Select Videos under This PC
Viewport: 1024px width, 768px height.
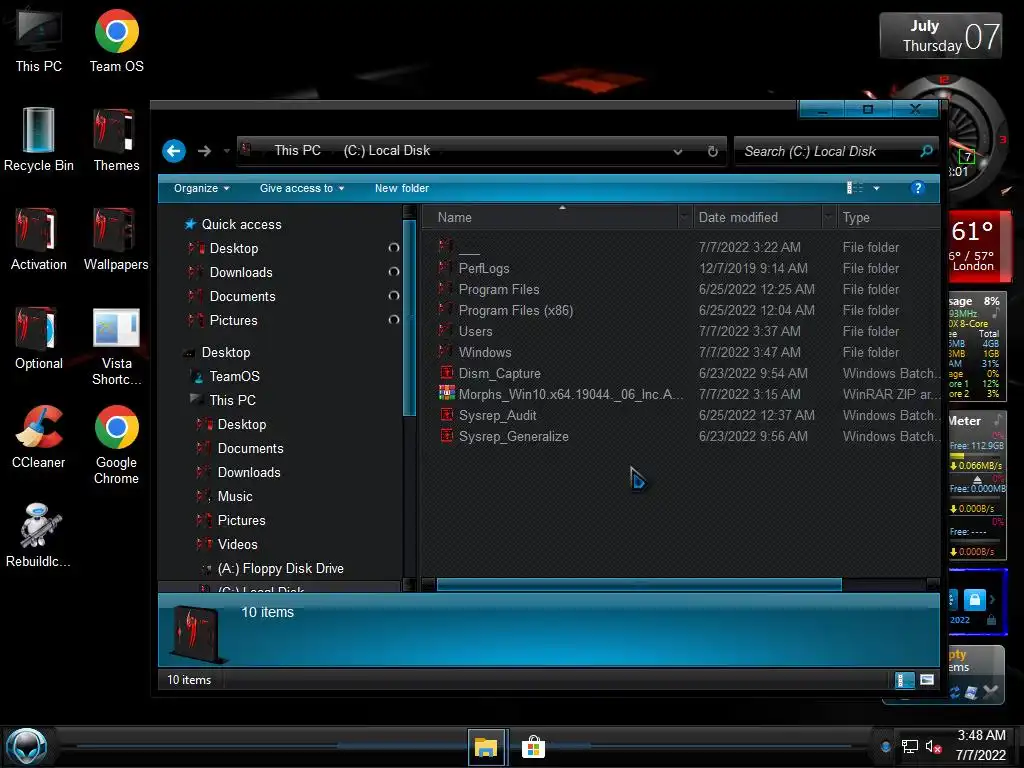[227, 545]
